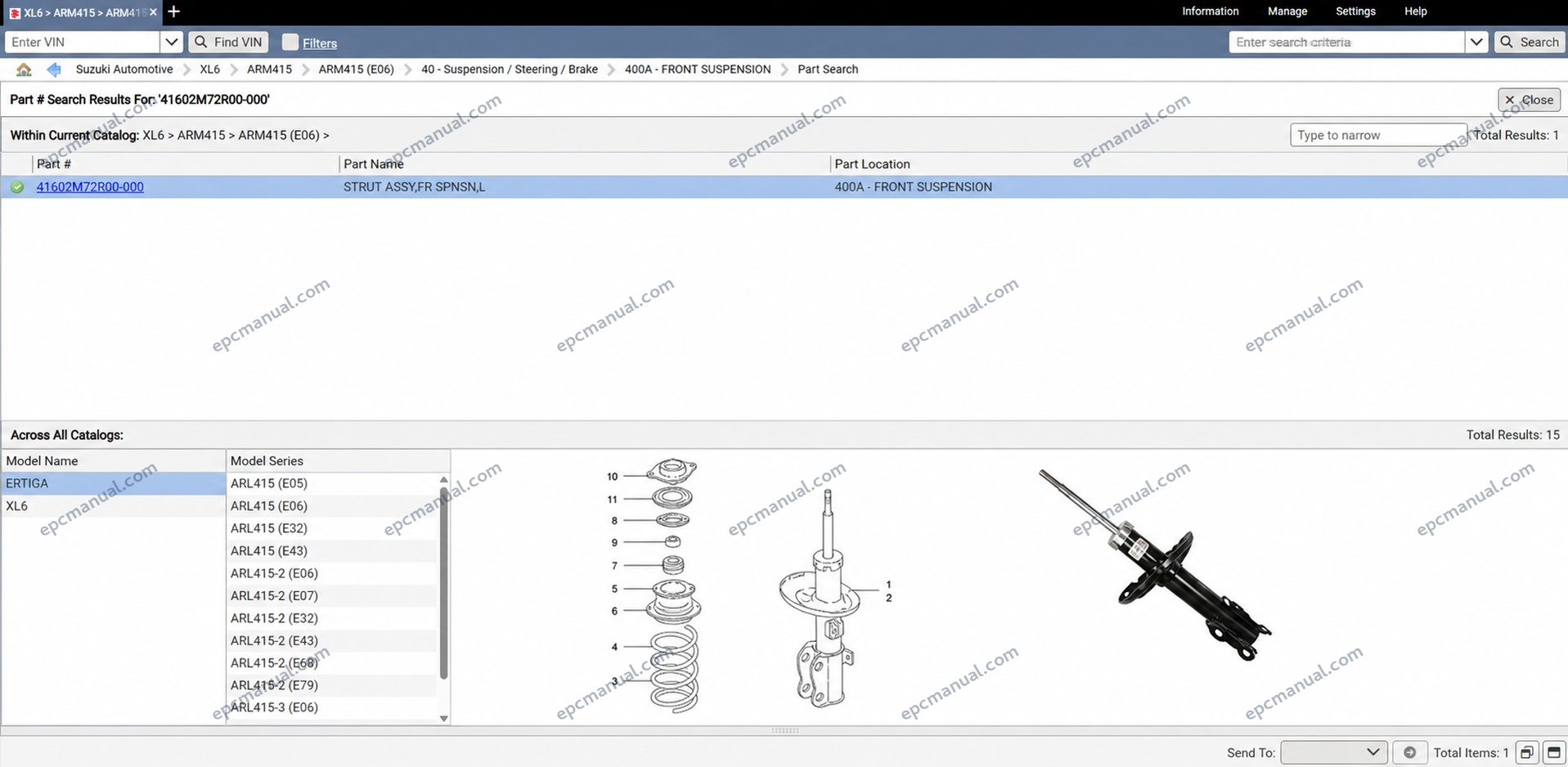The image size is (1568, 767).
Task: Click the Type to narrow field
Action: point(1378,135)
